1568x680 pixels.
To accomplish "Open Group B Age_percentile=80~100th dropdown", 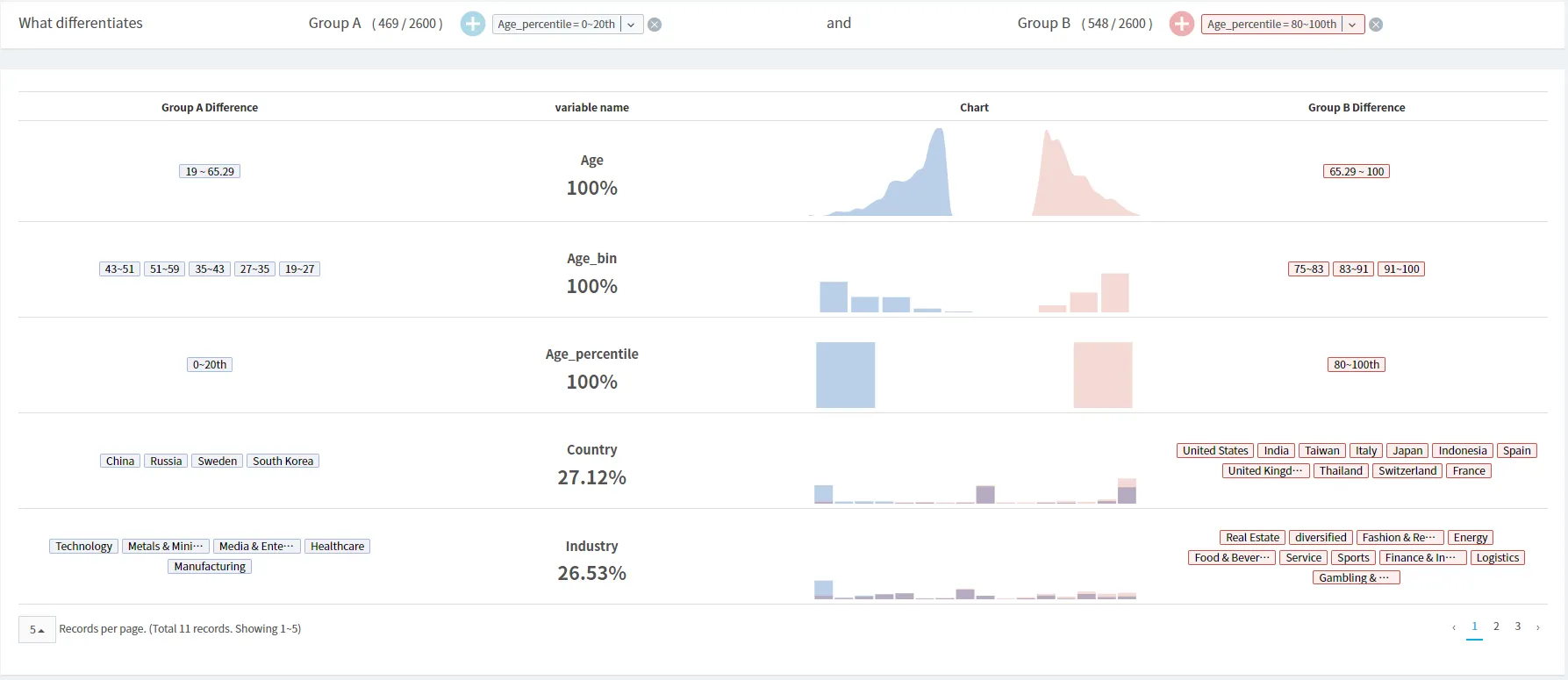I will 1353,25.
